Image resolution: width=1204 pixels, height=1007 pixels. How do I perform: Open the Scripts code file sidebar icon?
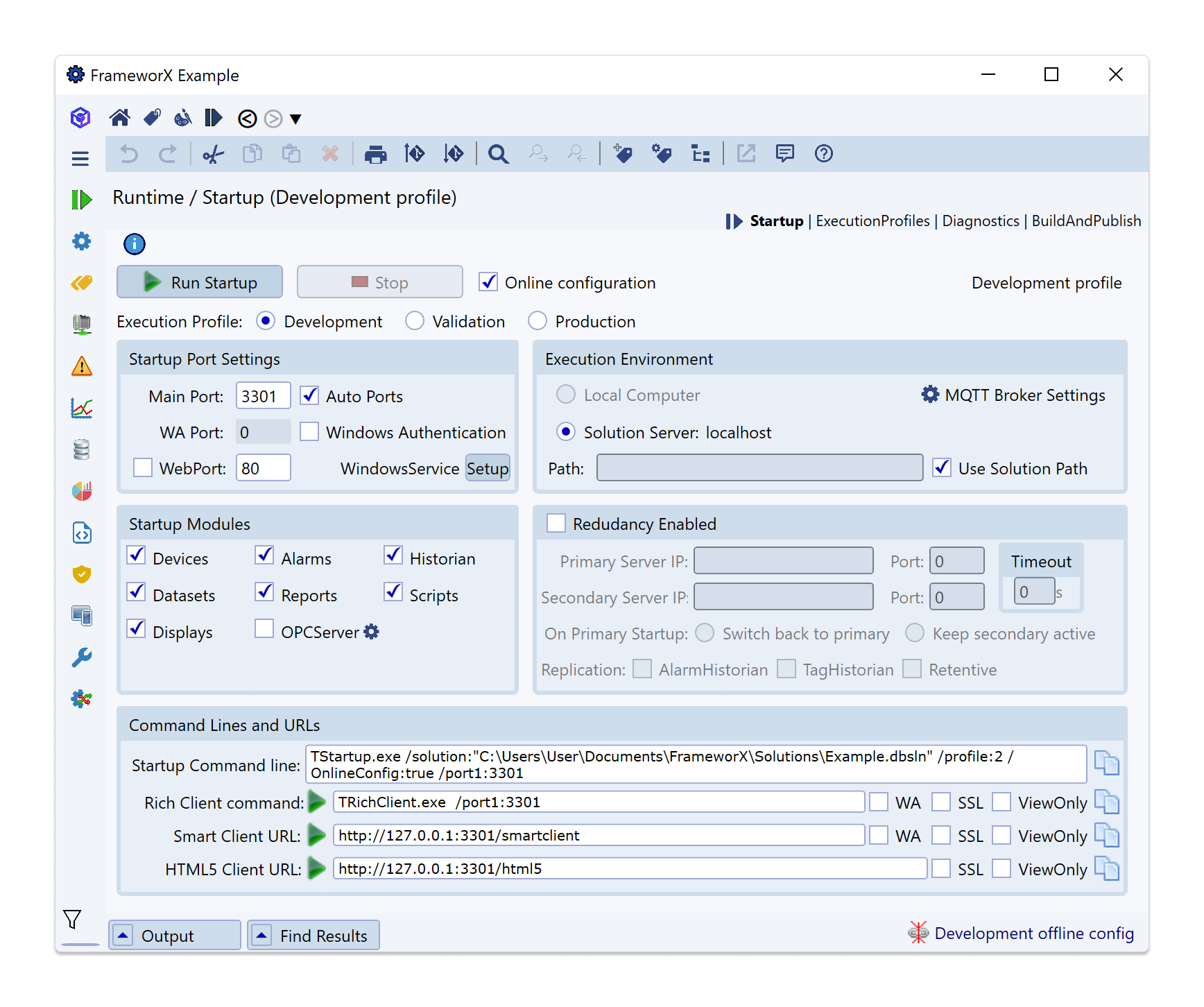coord(81,533)
